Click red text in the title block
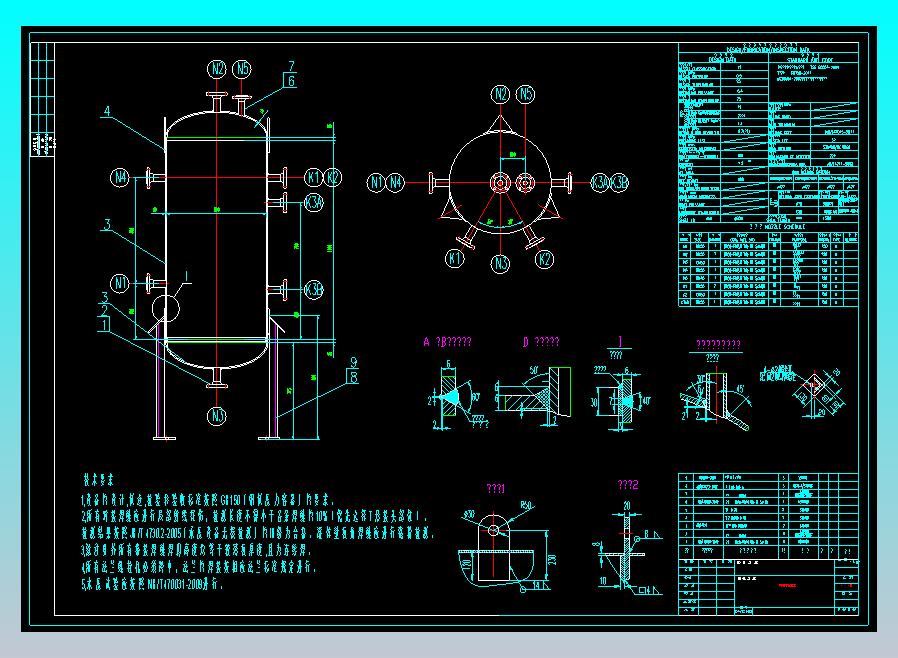This screenshot has width=898, height=658. click(787, 585)
